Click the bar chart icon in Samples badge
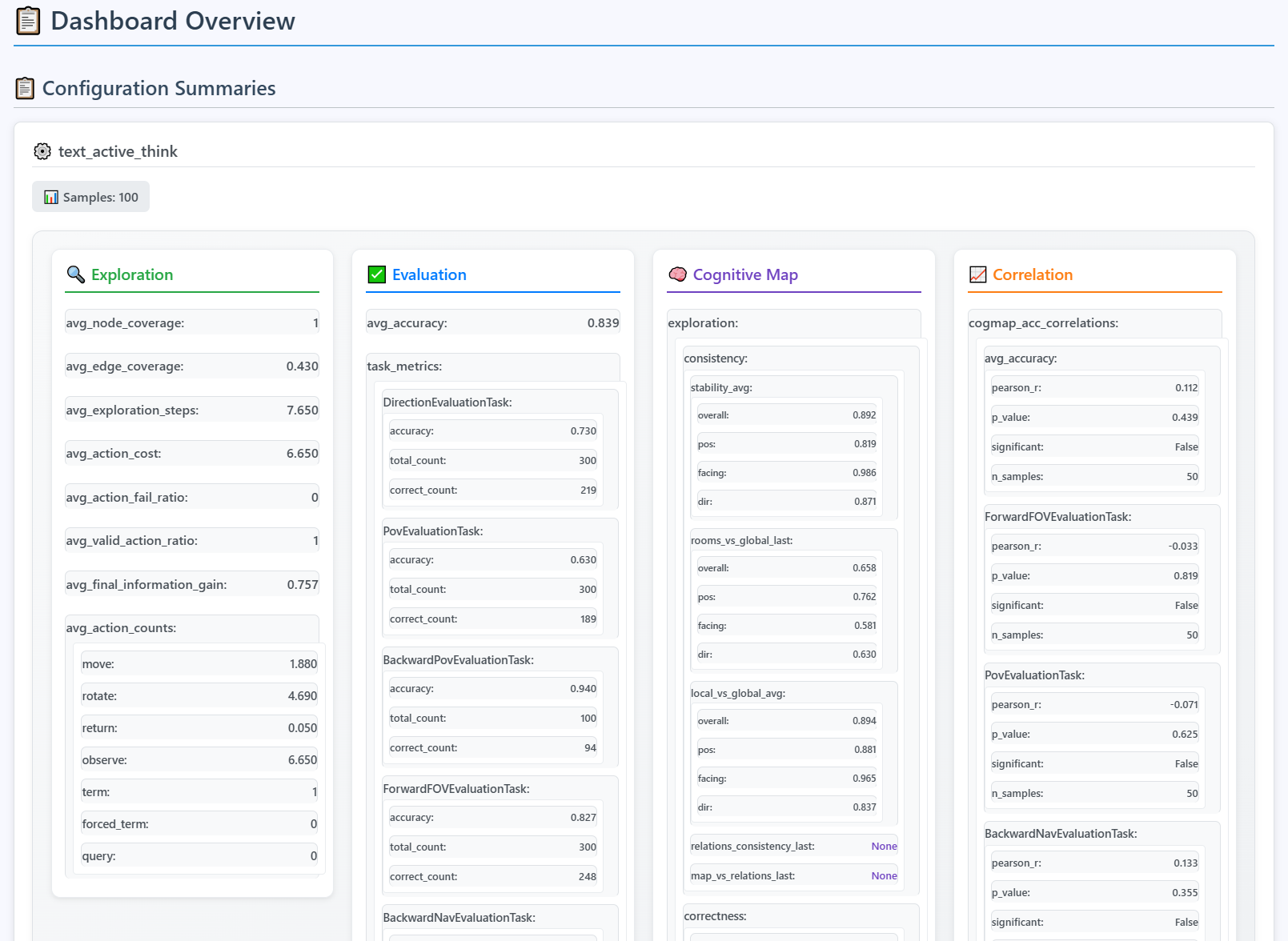The image size is (1288, 941). [x=51, y=197]
